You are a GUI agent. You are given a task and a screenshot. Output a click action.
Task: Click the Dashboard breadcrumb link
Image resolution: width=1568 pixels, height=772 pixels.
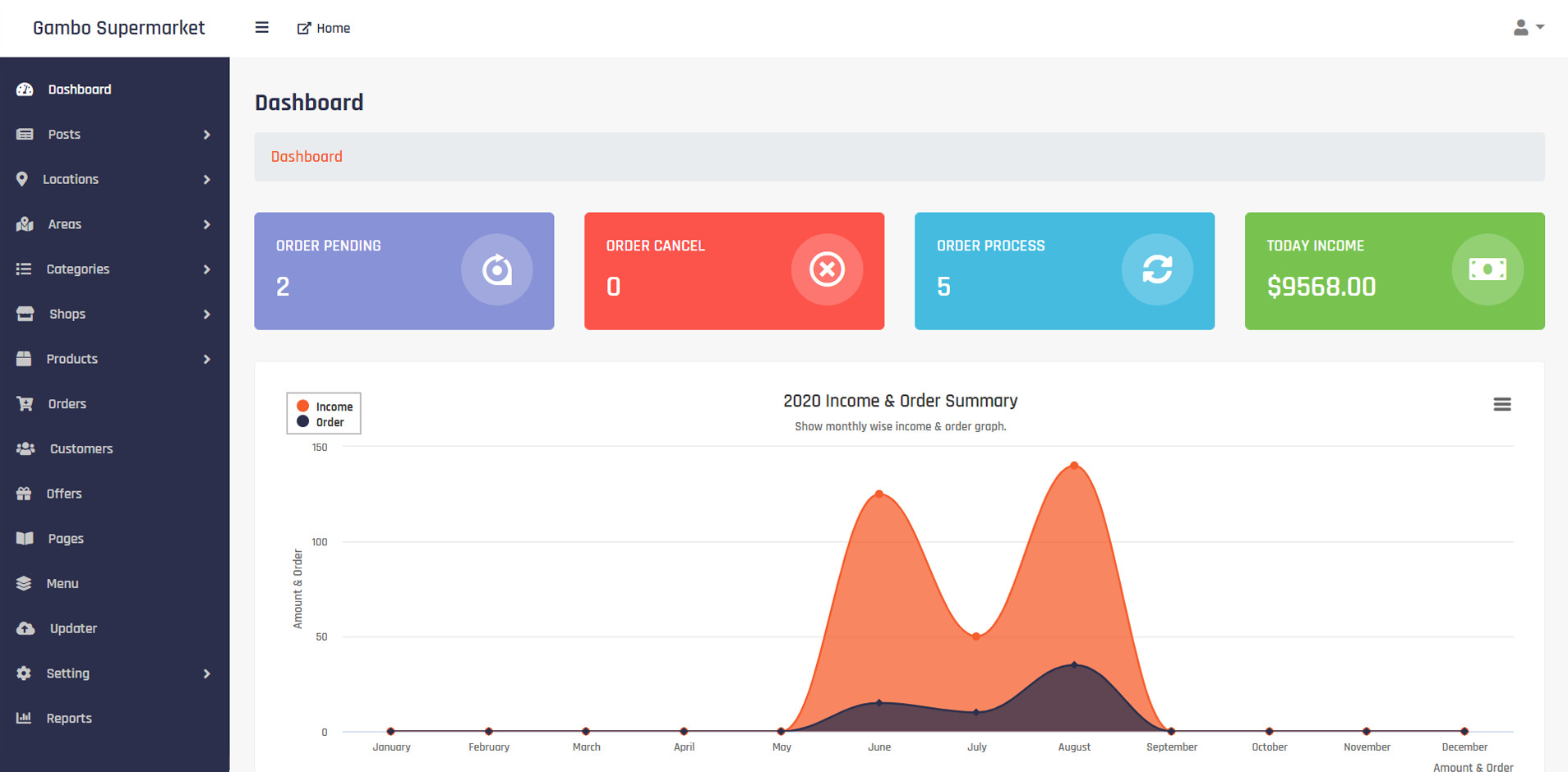click(307, 157)
